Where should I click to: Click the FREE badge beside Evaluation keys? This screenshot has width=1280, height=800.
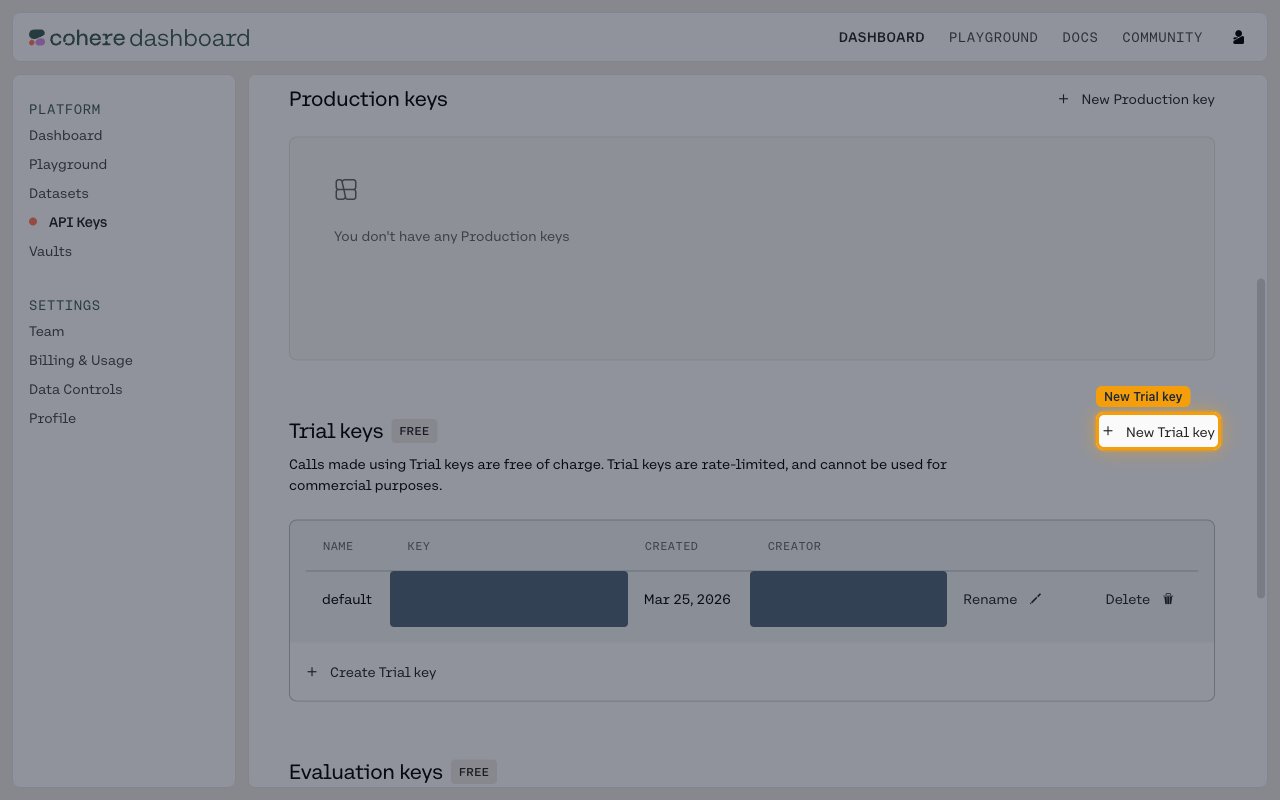coord(474,772)
